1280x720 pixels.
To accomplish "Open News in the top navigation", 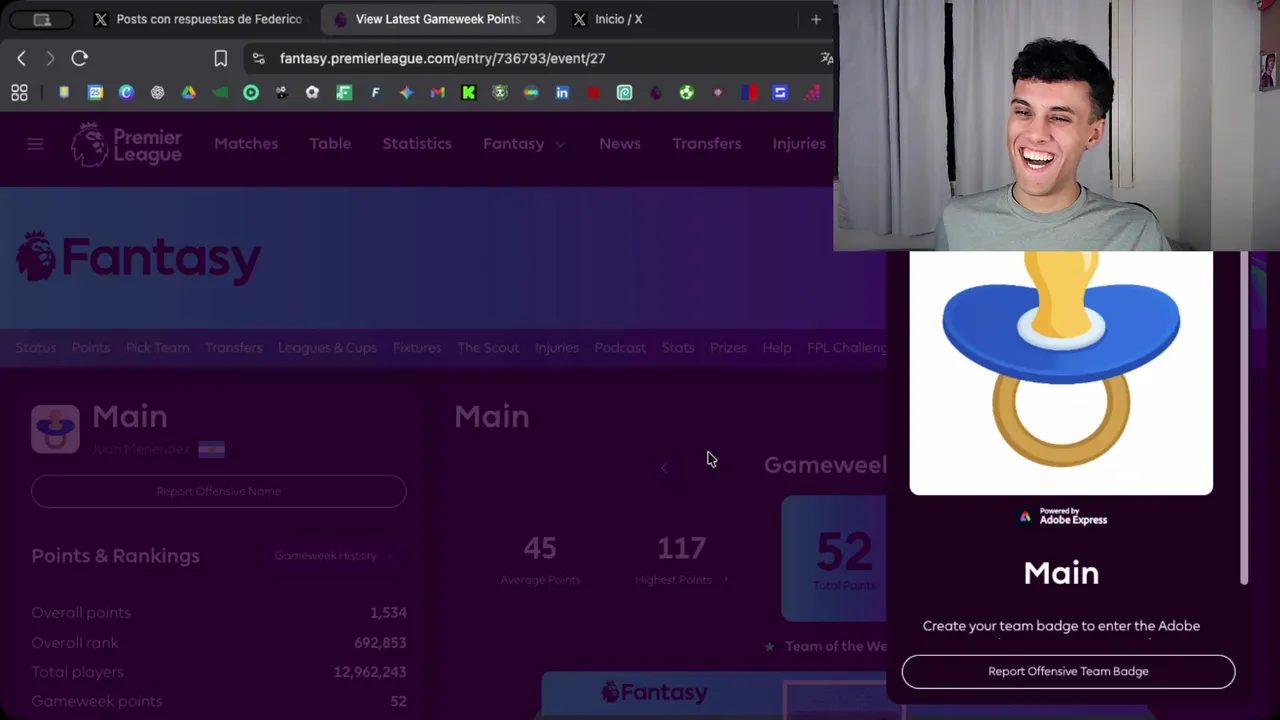I will coord(620,144).
